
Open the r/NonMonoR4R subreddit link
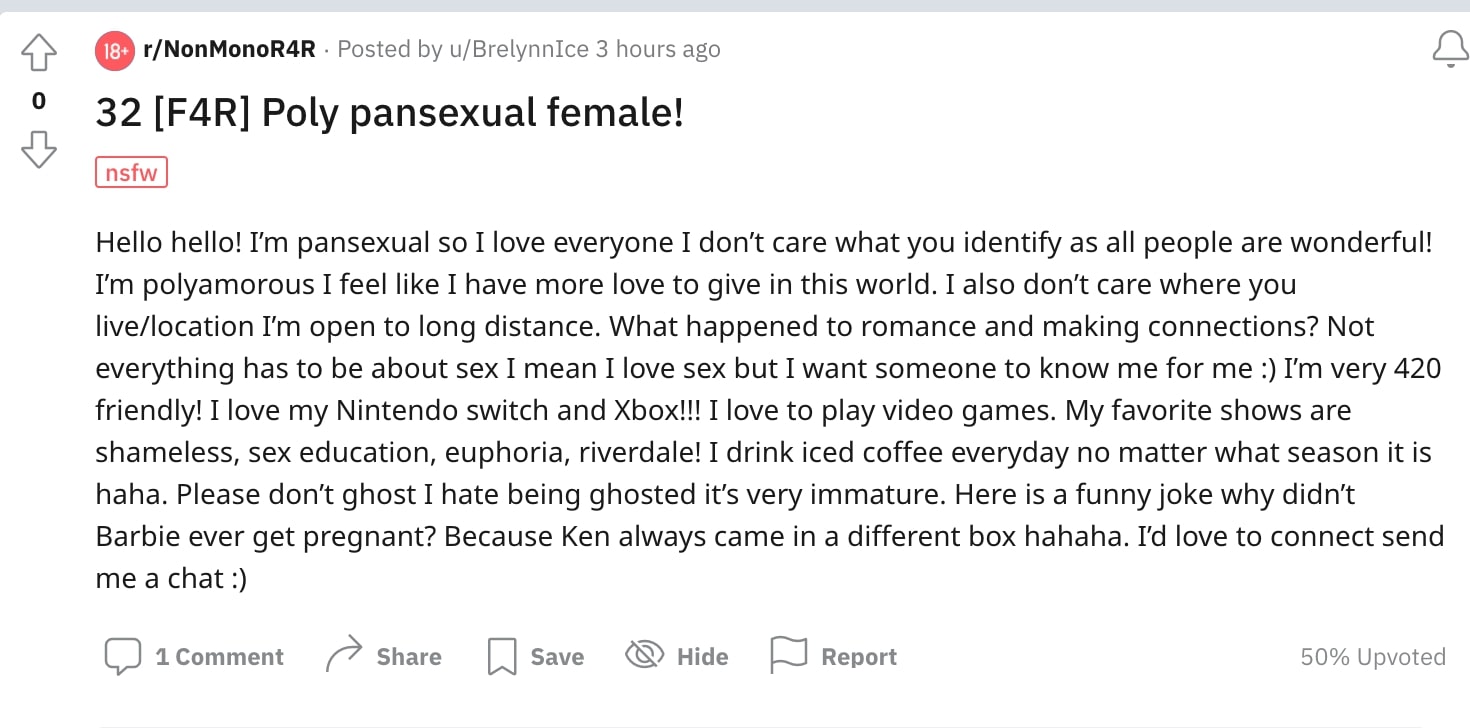230,49
